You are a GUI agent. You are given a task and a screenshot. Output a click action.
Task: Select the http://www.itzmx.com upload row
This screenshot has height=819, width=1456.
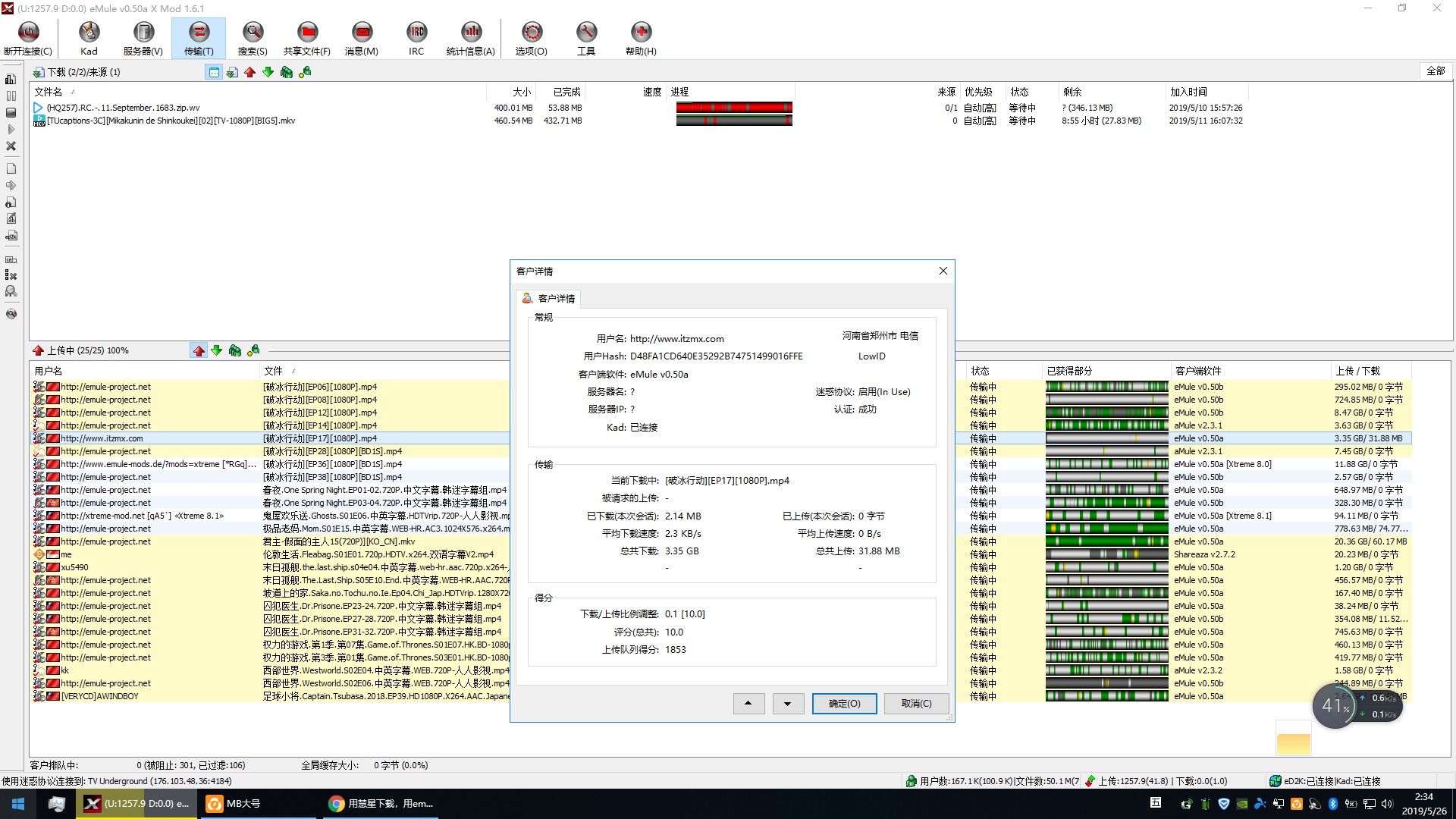[102, 438]
